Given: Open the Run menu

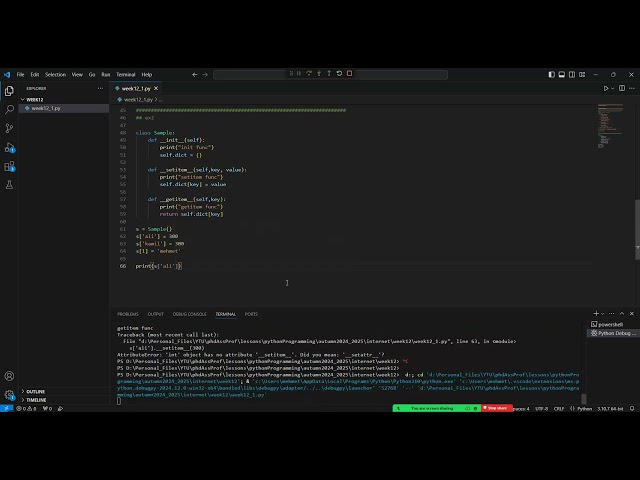Looking at the screenshot, I should [x=106, y=75].
